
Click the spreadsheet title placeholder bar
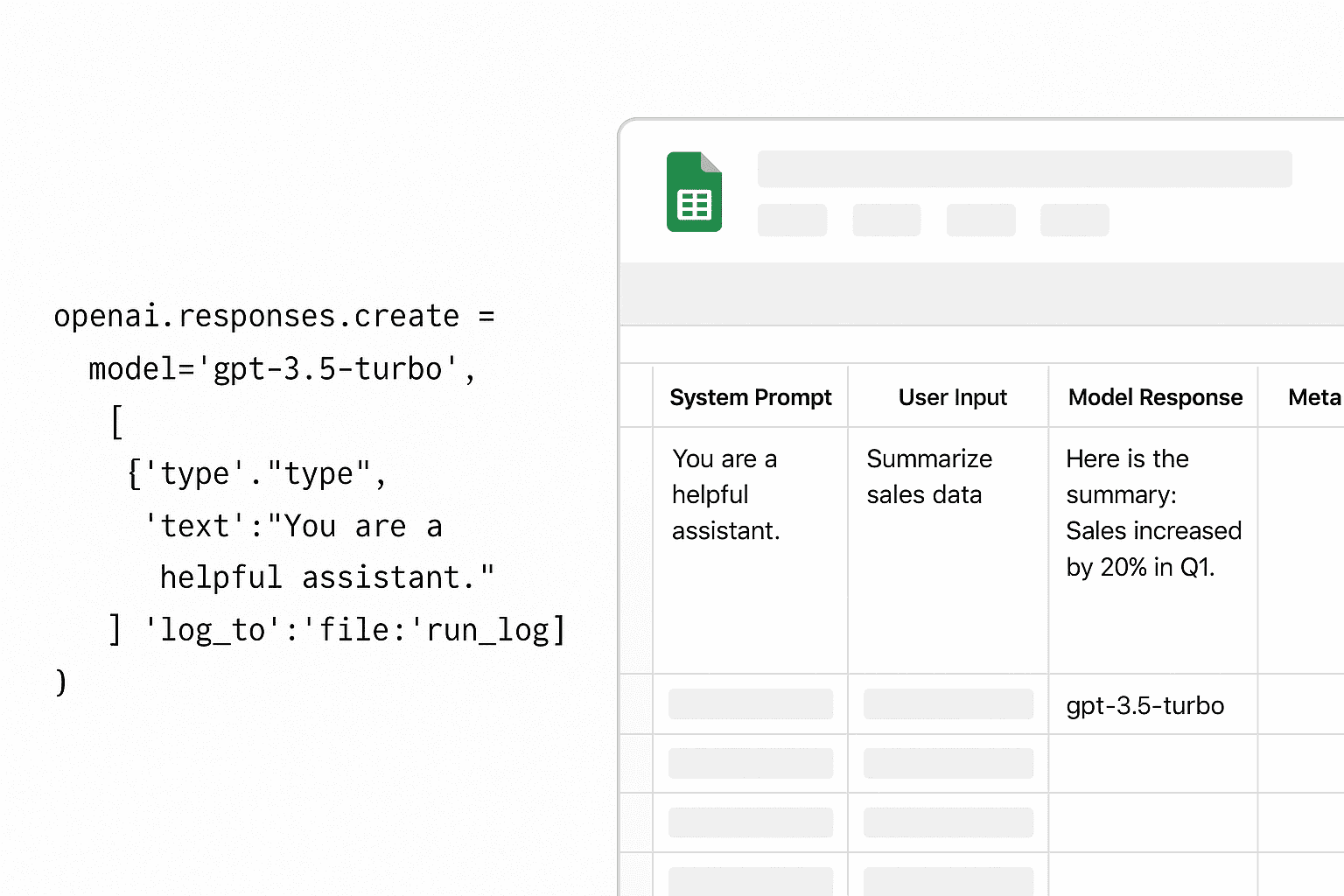pyautogui.click(x=1024, y=169)
